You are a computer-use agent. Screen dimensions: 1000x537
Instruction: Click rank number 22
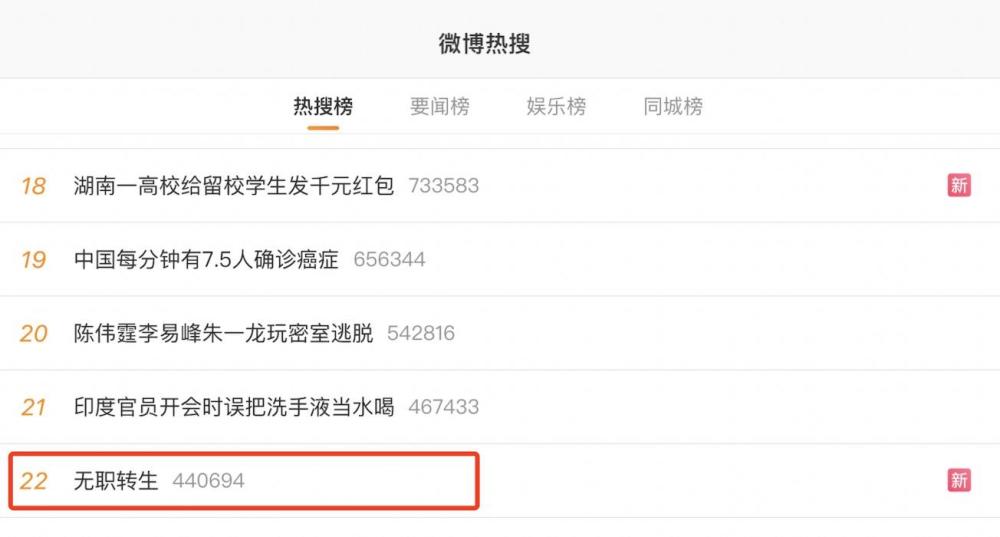[x=34, y=481]
